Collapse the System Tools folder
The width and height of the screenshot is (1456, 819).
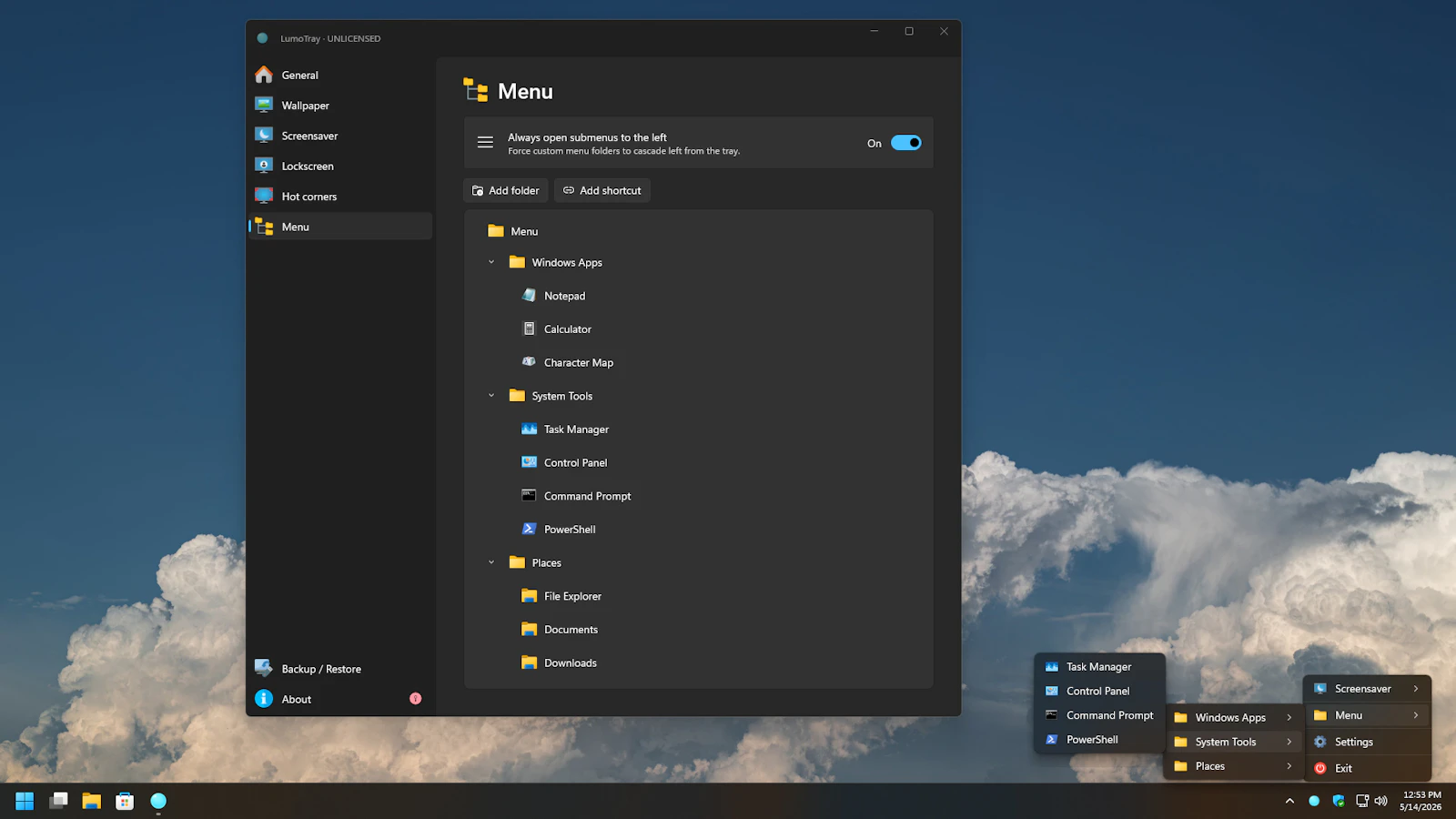click(x=491, y=396)
